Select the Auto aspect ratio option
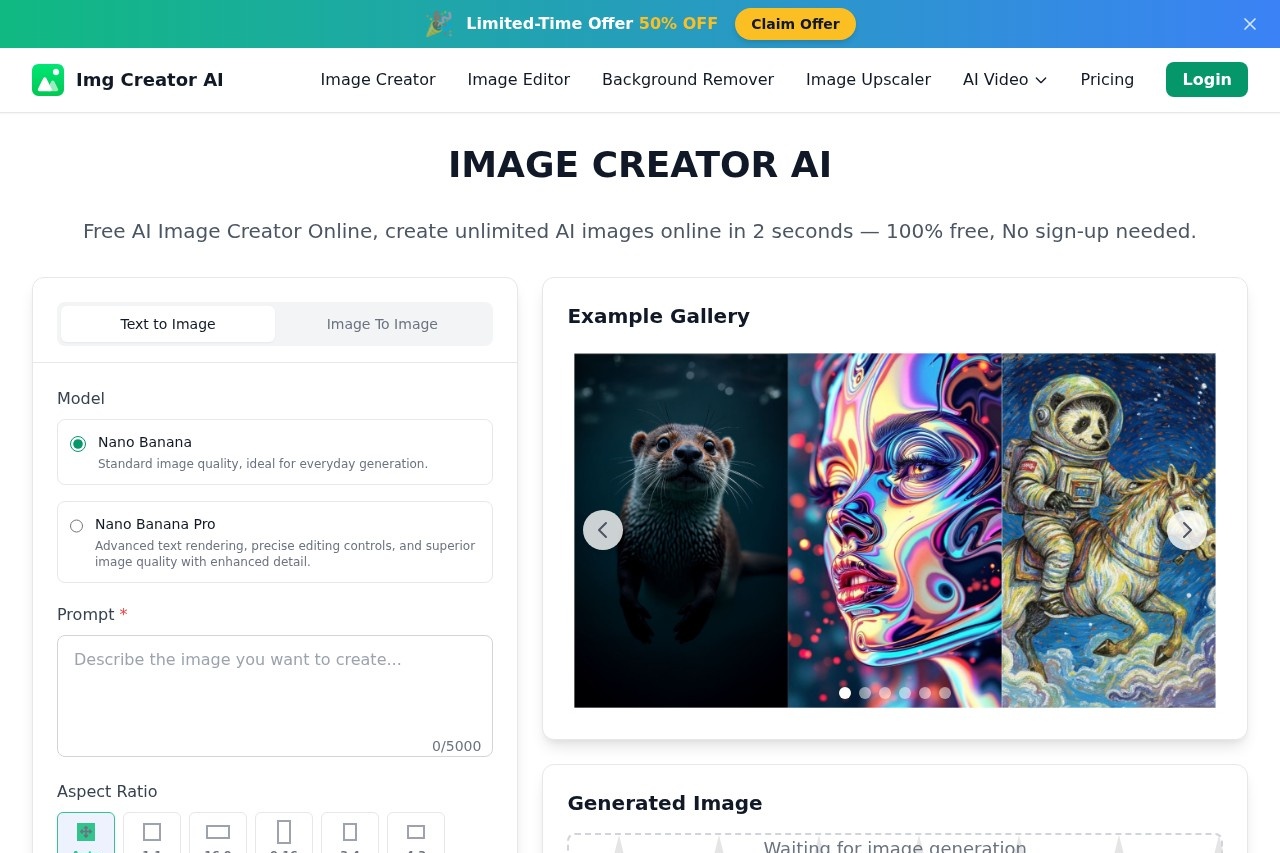This screenshot has width=1280, height=853. point(86,833)
